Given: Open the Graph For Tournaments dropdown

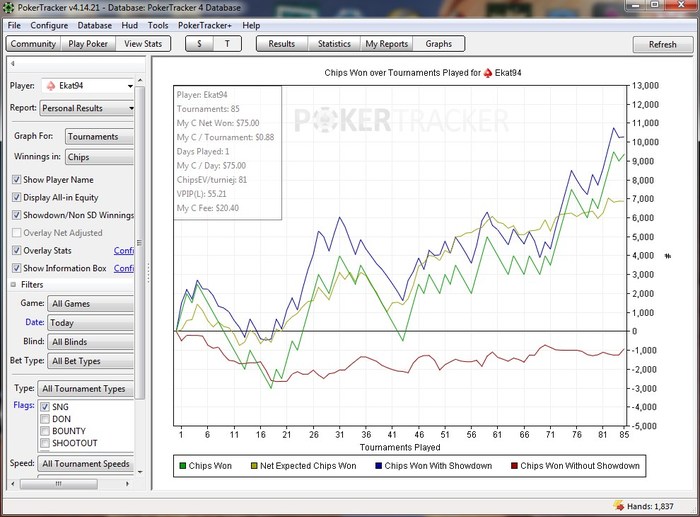Looking at the screenshot, I should tap(99, 137).
